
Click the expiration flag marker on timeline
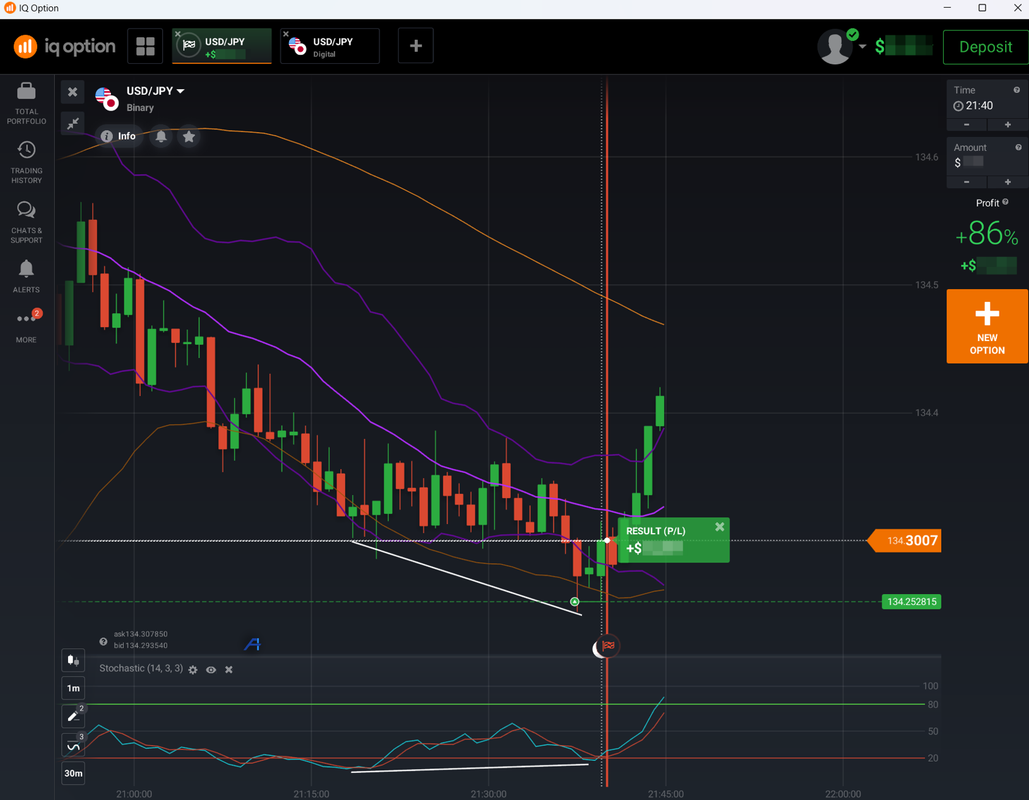[x=608, y=646]
